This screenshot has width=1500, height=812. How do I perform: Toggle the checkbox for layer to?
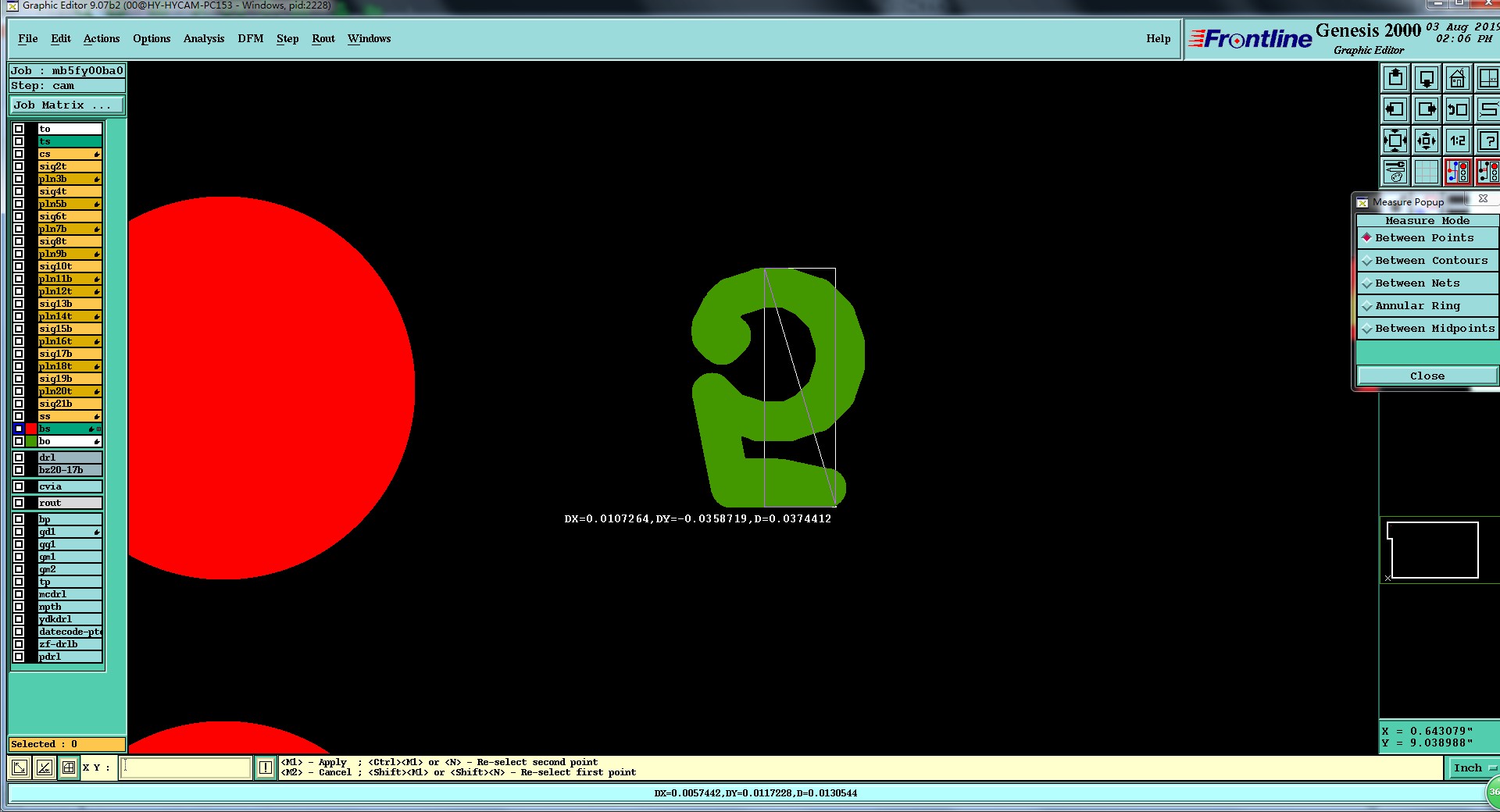pos(19,129)
